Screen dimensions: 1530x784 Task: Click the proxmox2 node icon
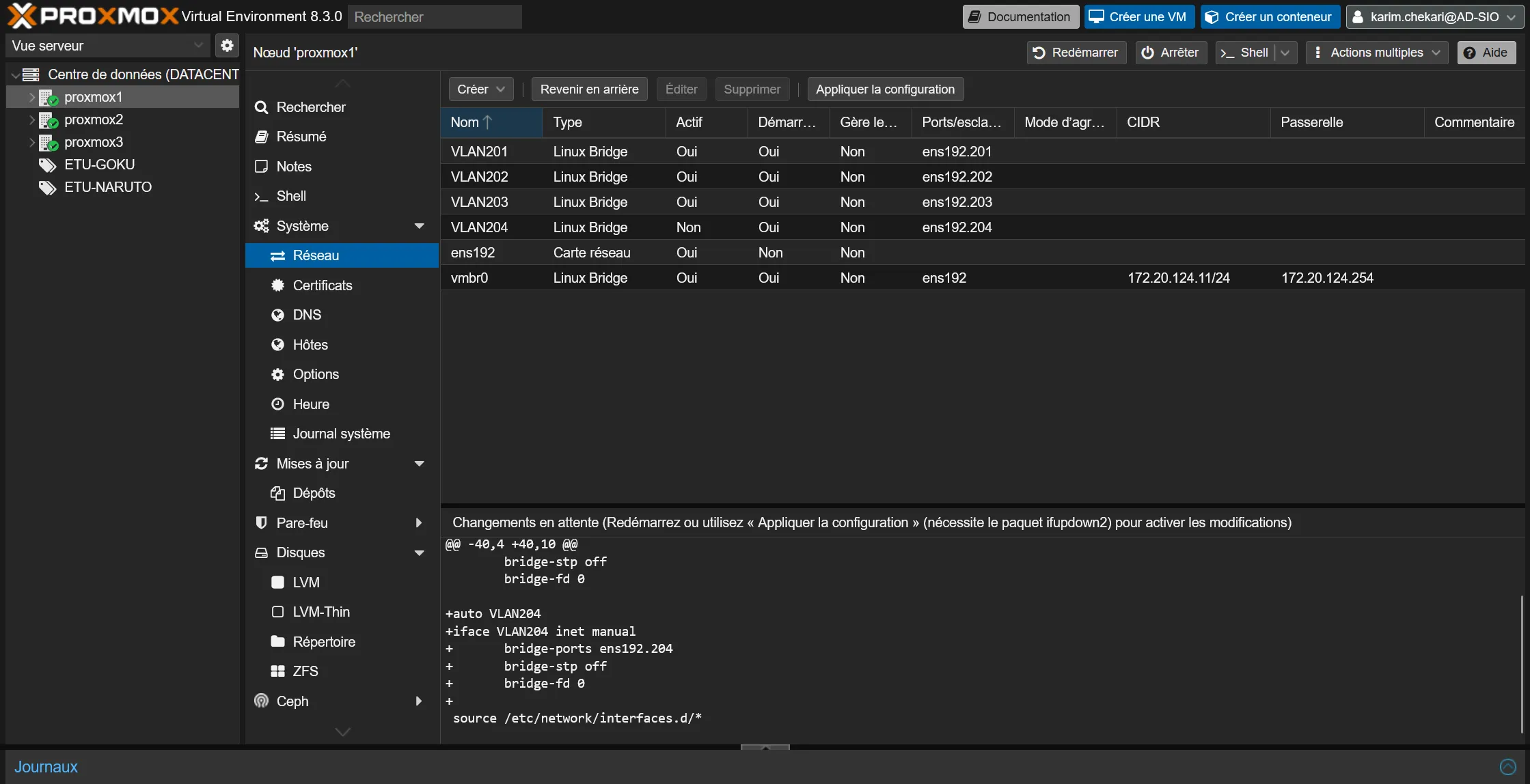pos(48,120)
